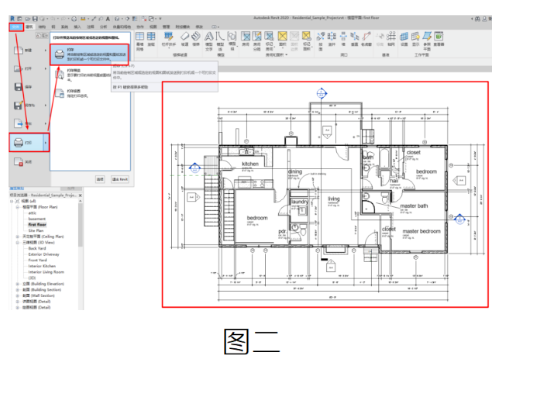Open the Architecture ribbon tab
This screenshot has width=547, height=395.
(29, 27)
